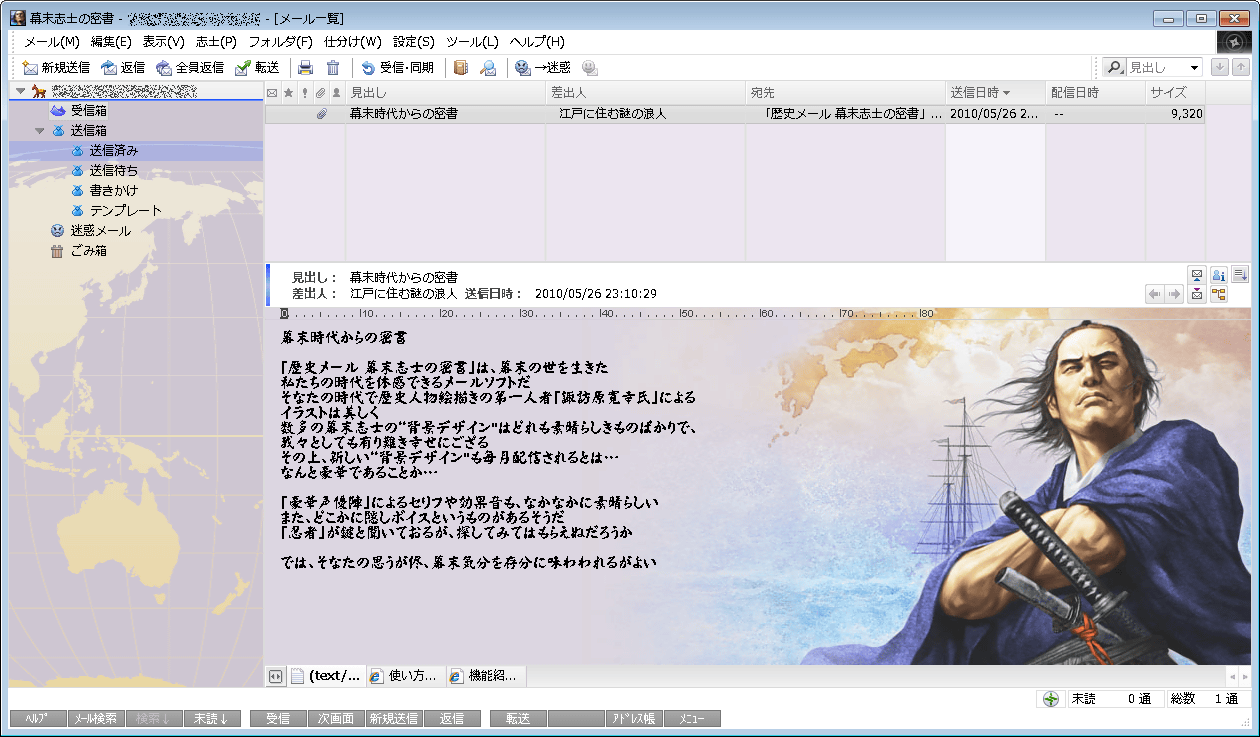Image resolution: width=1260 pixels, height=737 pixels.
Task: Select the 送信済み sent folder
Action: 104,150
